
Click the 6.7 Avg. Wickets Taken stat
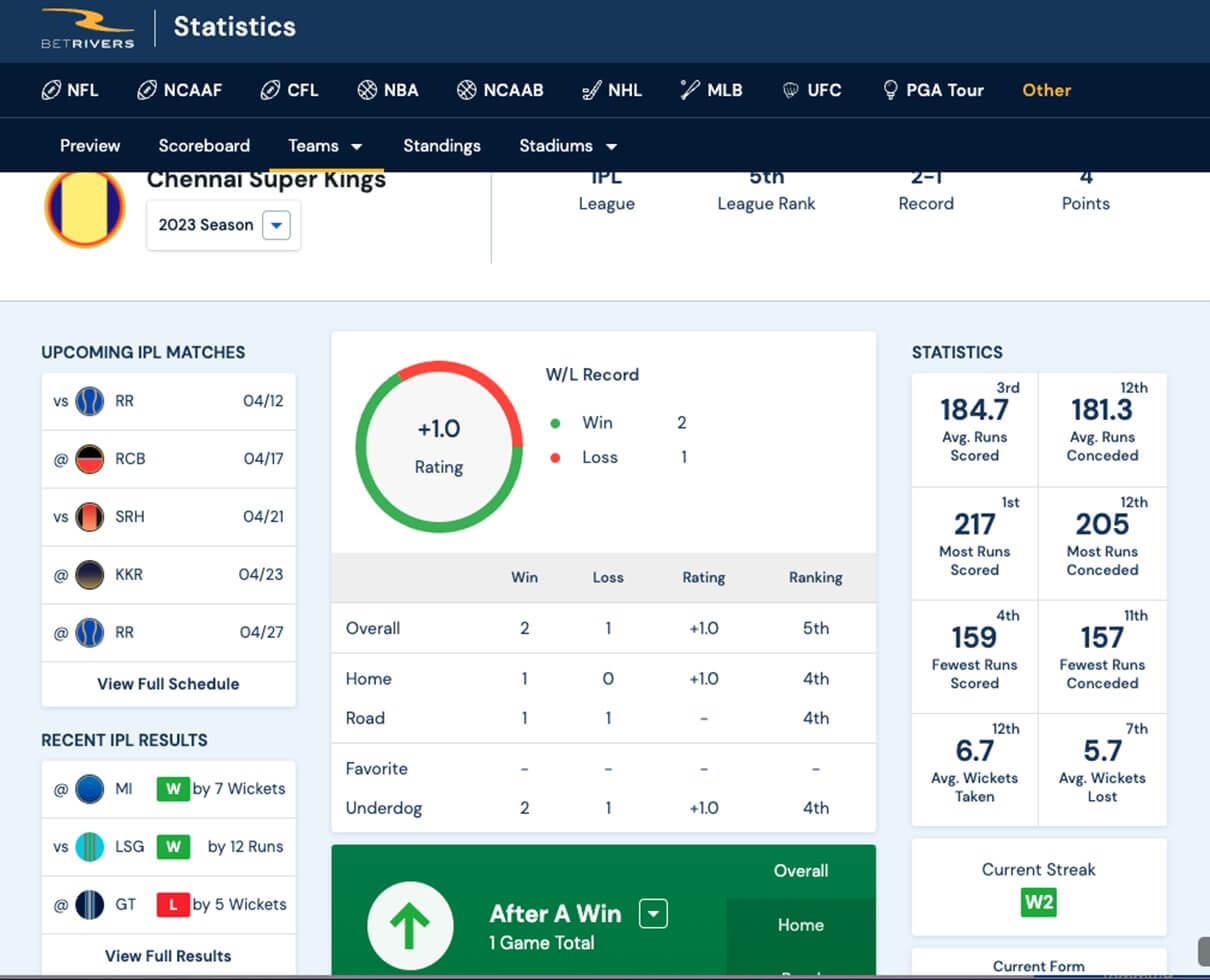[975, 770]
